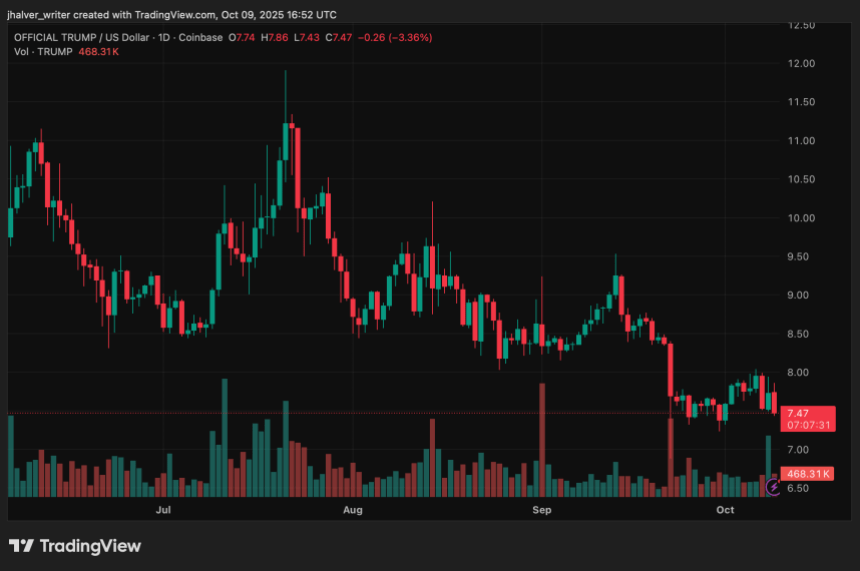Click the Oct label on the time axis
The height and width of the screenshot is (571, 860).
click(x=726, y=510)
